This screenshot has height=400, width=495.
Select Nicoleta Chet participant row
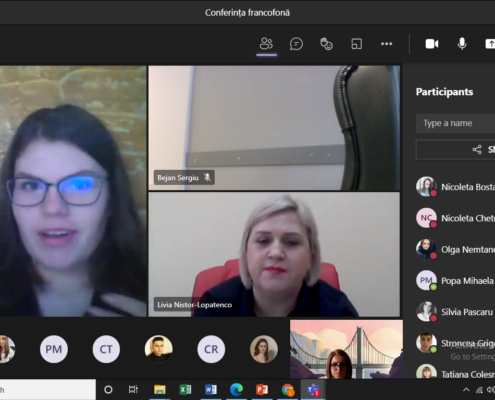455,218
